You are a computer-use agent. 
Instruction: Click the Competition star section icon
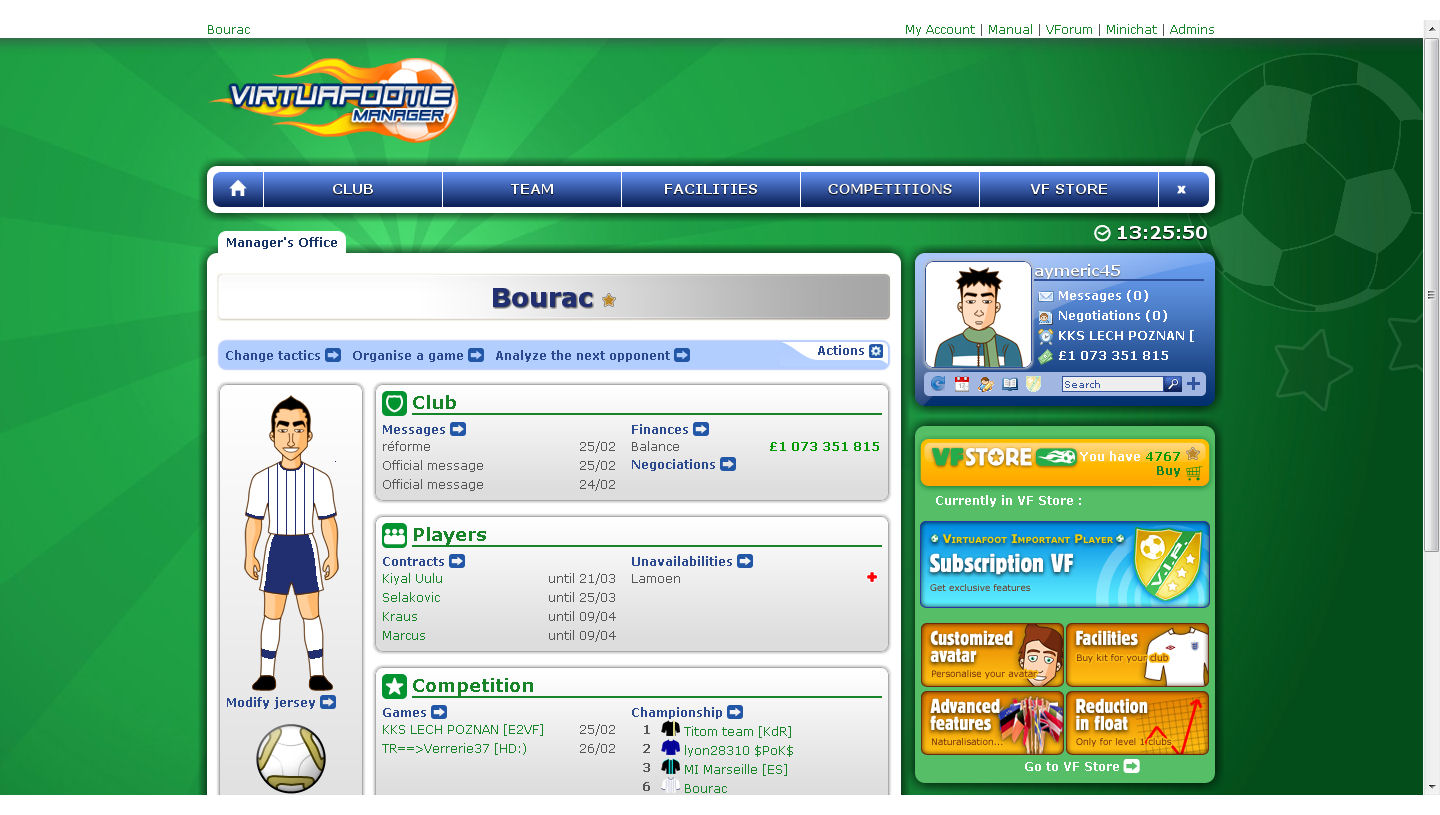click(x=394, y=686)
